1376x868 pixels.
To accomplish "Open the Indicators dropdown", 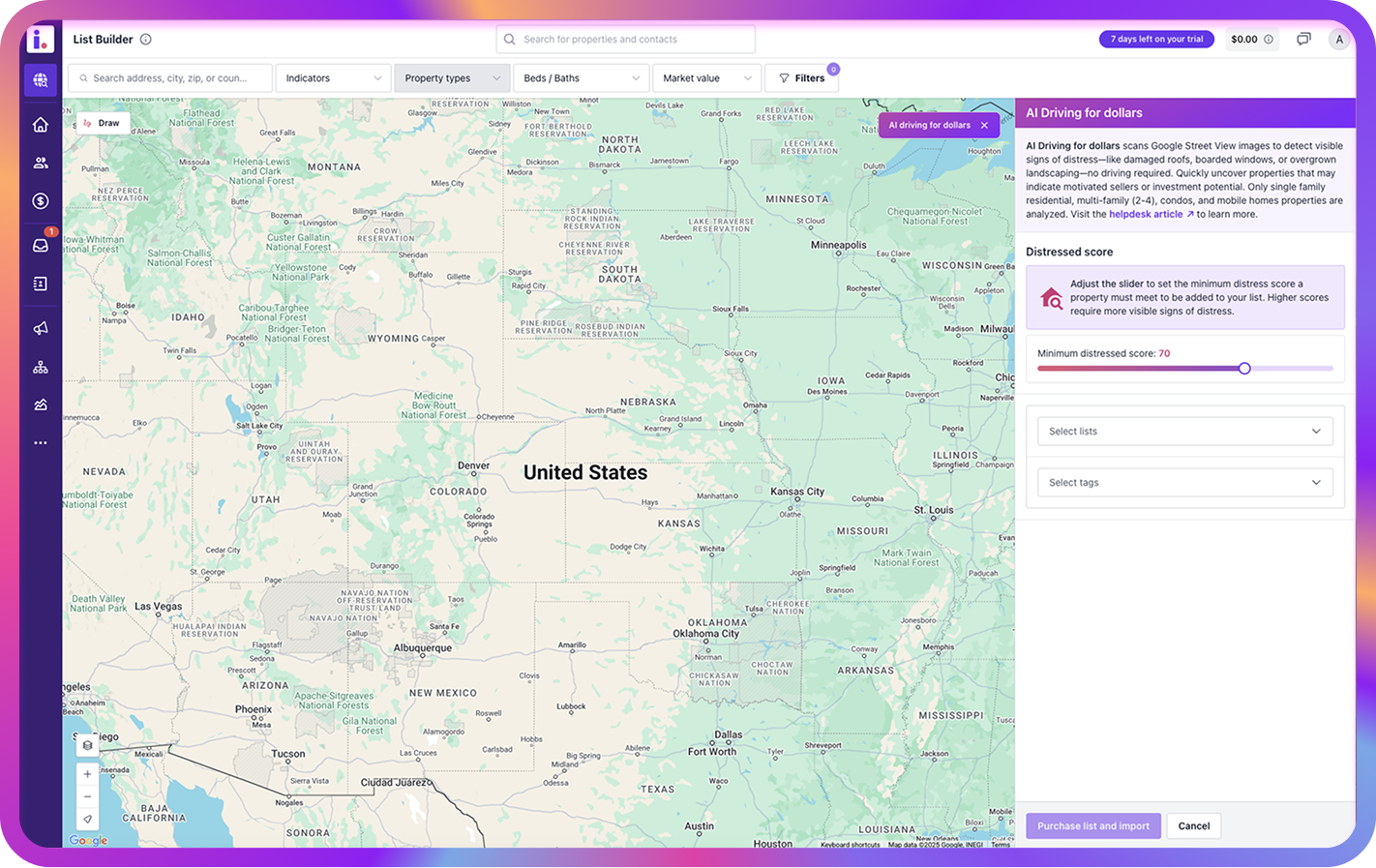I will (333, 78).
